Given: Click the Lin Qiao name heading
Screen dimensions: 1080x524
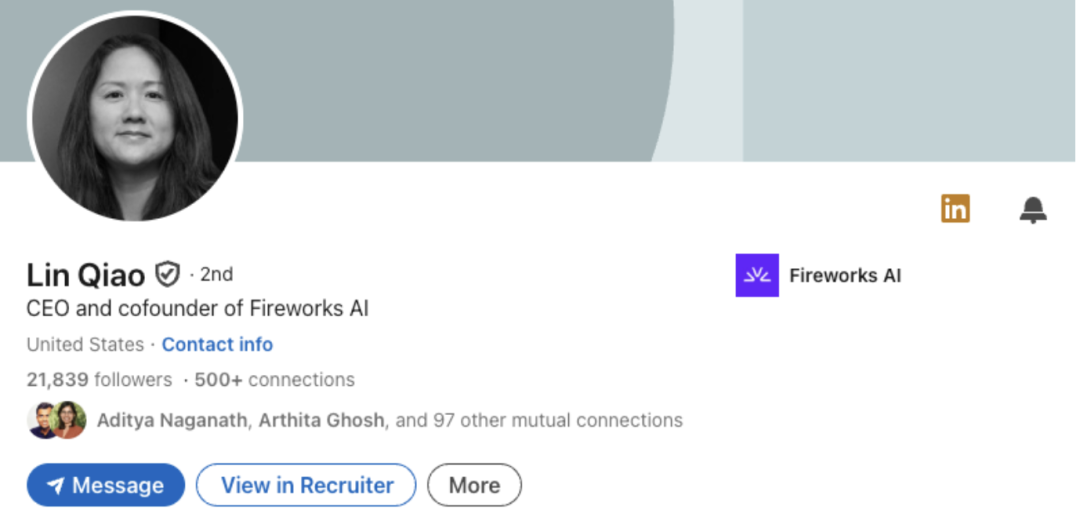Looking at the screenshot, I should [x=85, y=275].
